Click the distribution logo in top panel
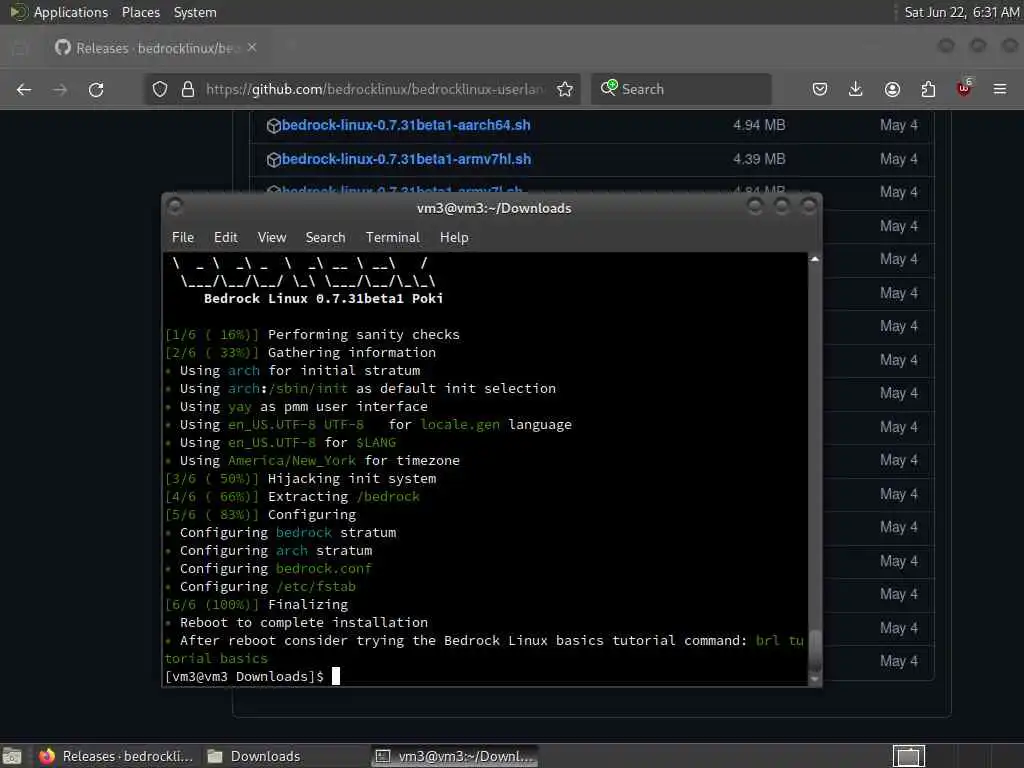 [18, 12]
